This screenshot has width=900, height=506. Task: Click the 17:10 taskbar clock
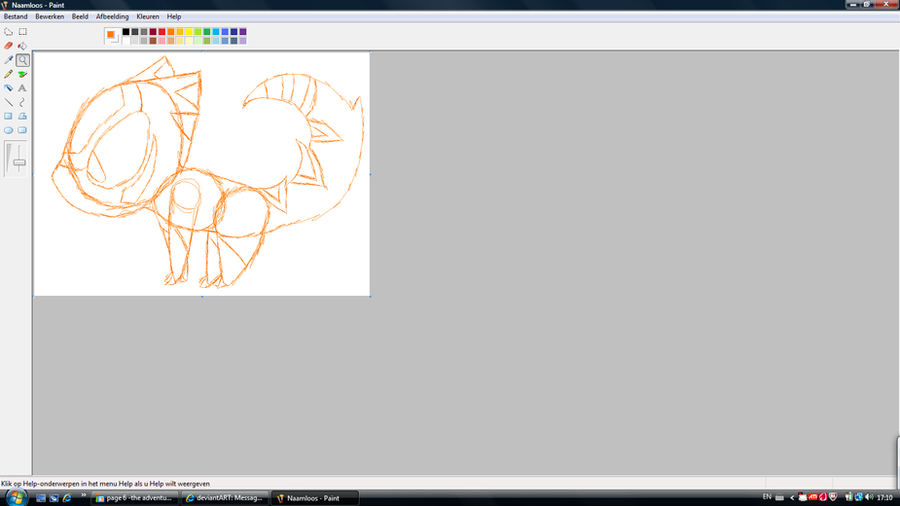885,497
